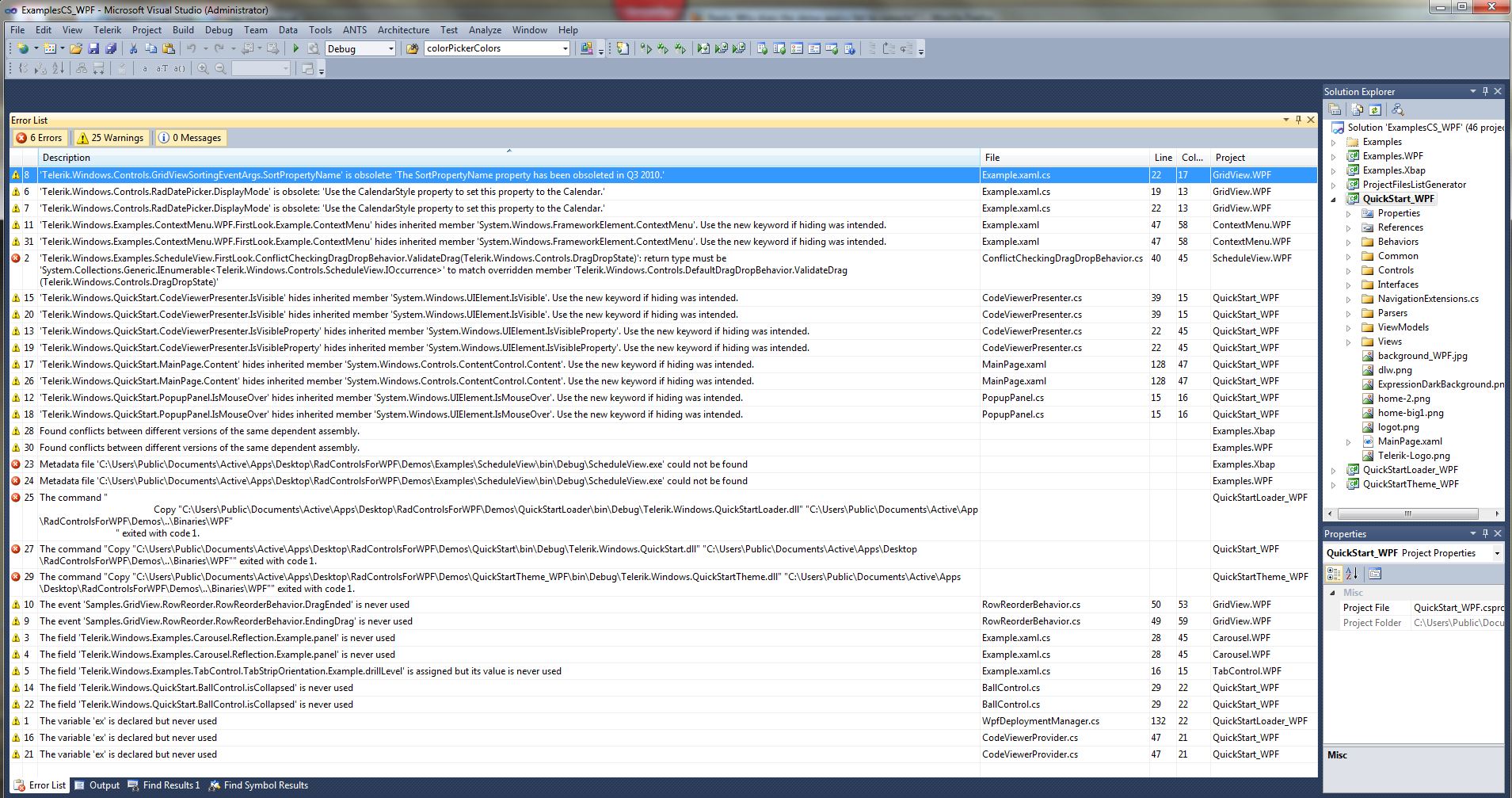
Task: Sort errors by Line column header
Action: (1163, 158)
